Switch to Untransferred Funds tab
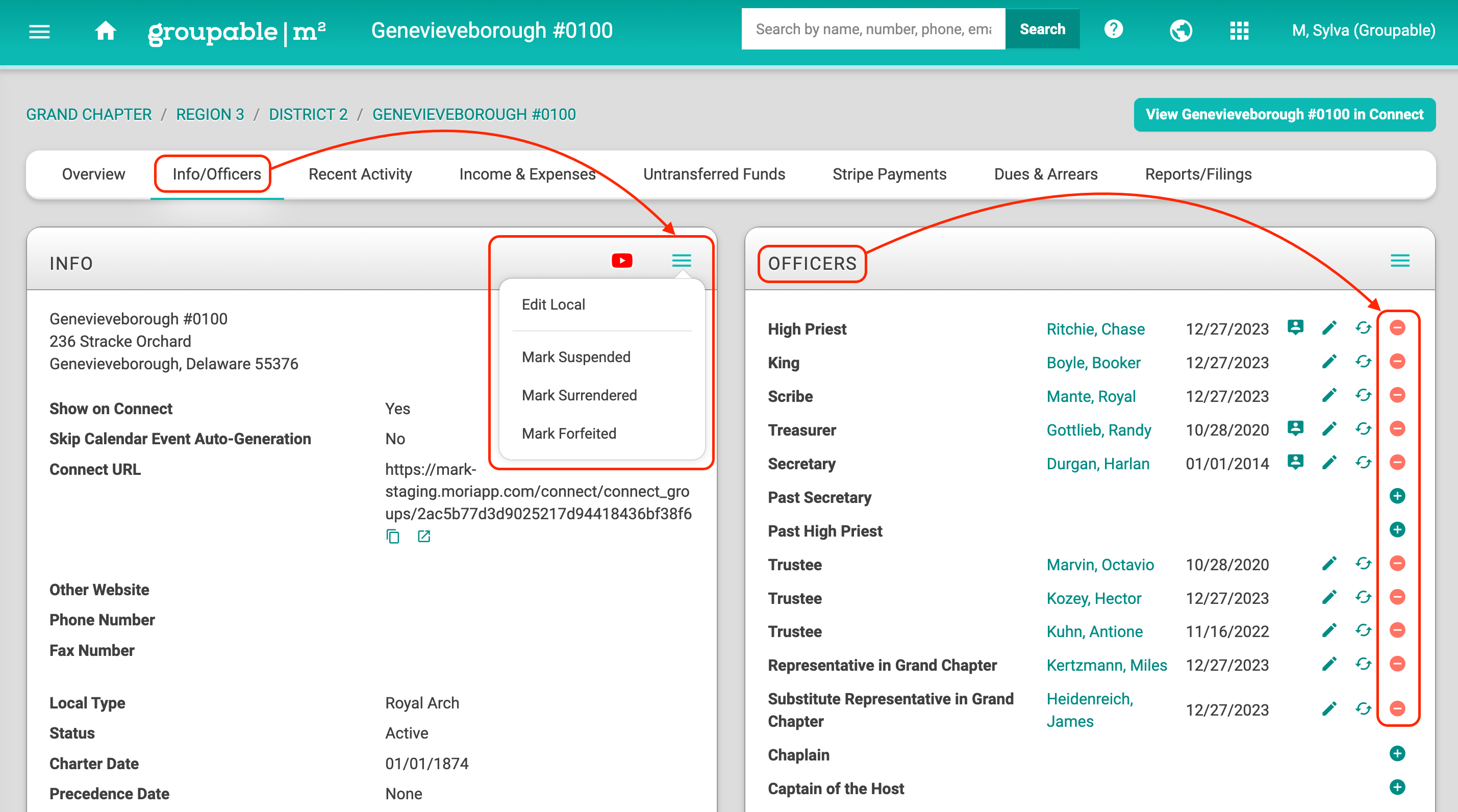This screenshot has width=1458, height=812. coord(714,174)
